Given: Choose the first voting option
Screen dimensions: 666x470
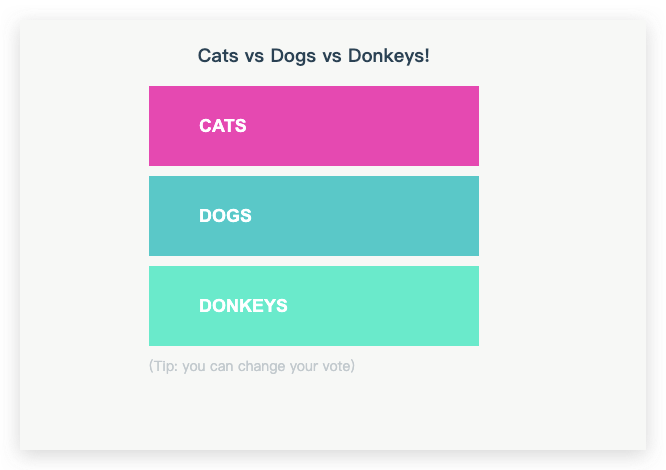Looking at the screenshot, I should point(313,126).
